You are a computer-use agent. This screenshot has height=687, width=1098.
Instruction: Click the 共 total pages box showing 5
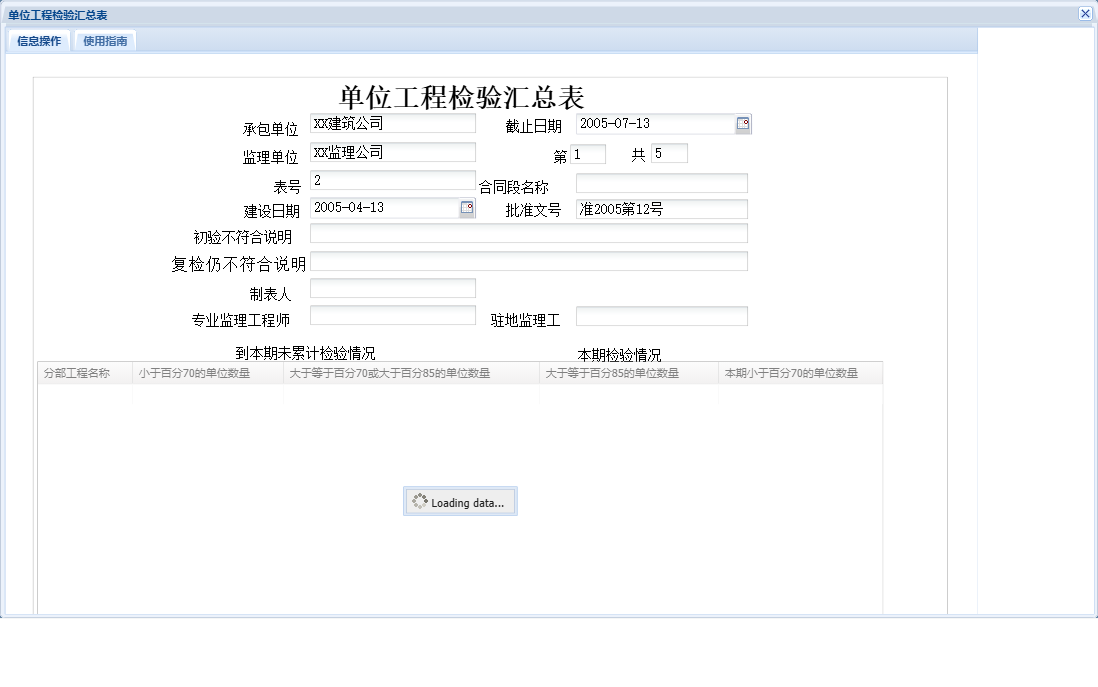(x=669, y=153)
